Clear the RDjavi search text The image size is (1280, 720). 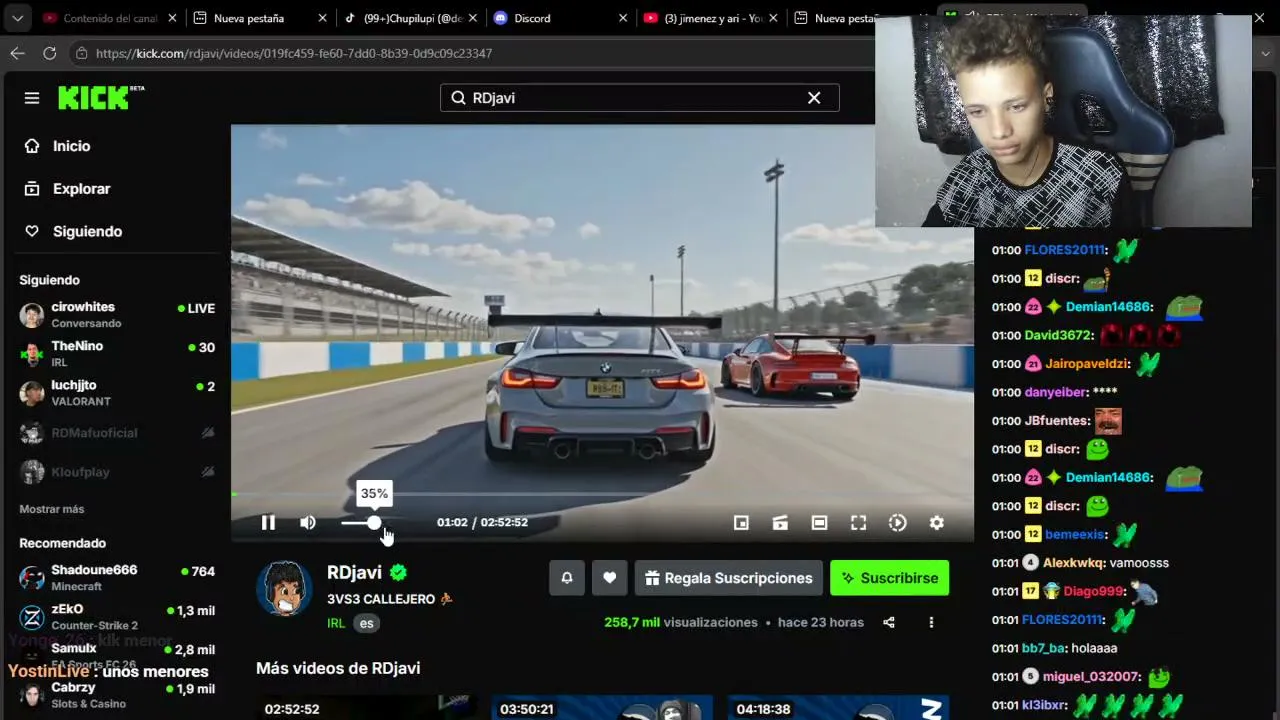point(814,98)
